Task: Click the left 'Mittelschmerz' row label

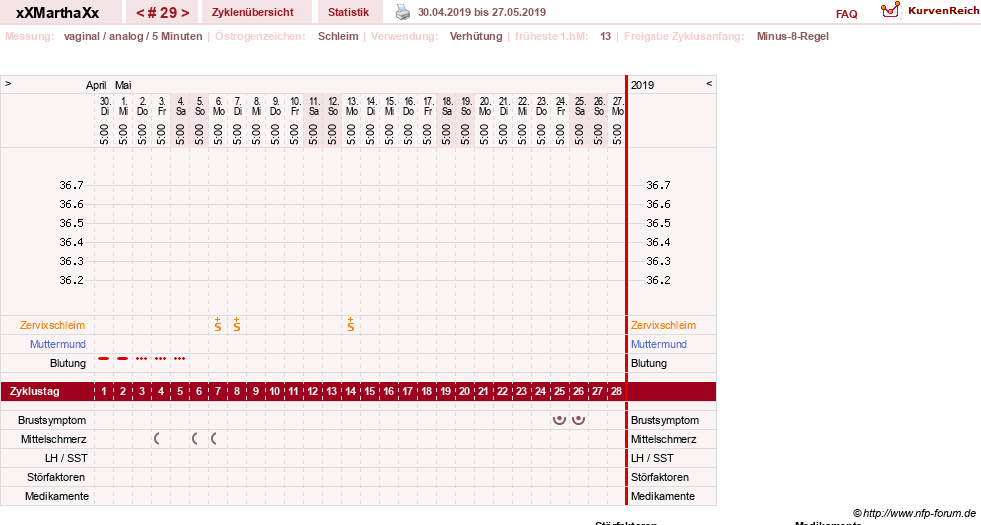Action: (53, 439)
